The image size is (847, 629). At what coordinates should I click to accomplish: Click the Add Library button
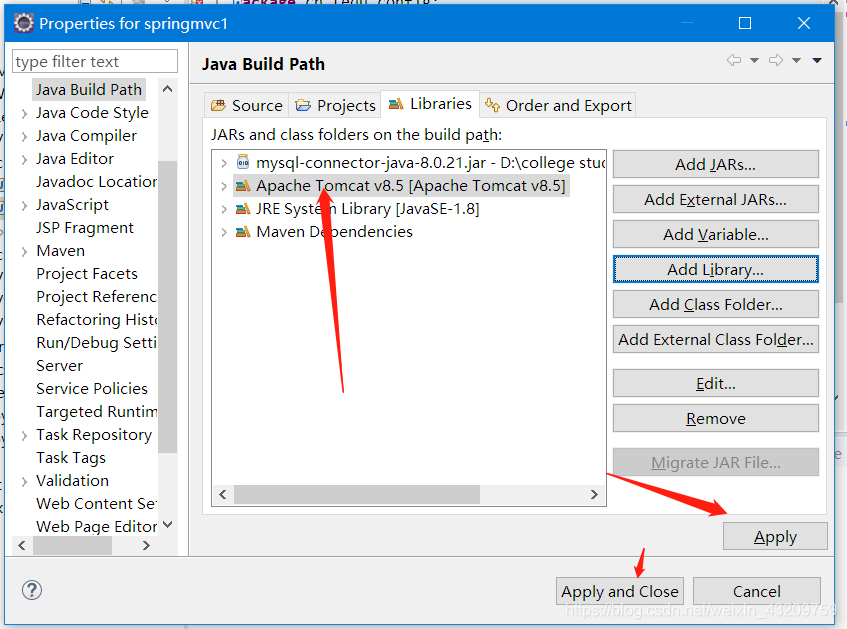coord(716,269)
